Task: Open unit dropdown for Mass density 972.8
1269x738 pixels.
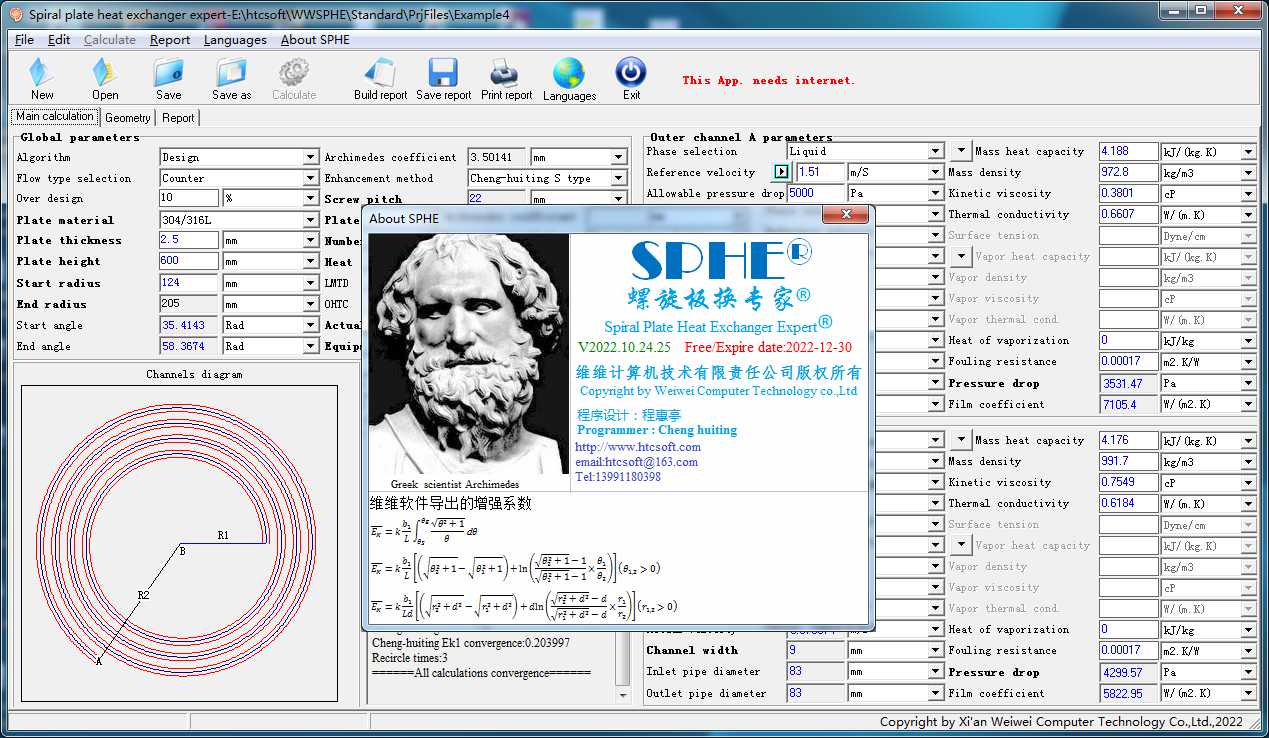Action: (1249, 172)
